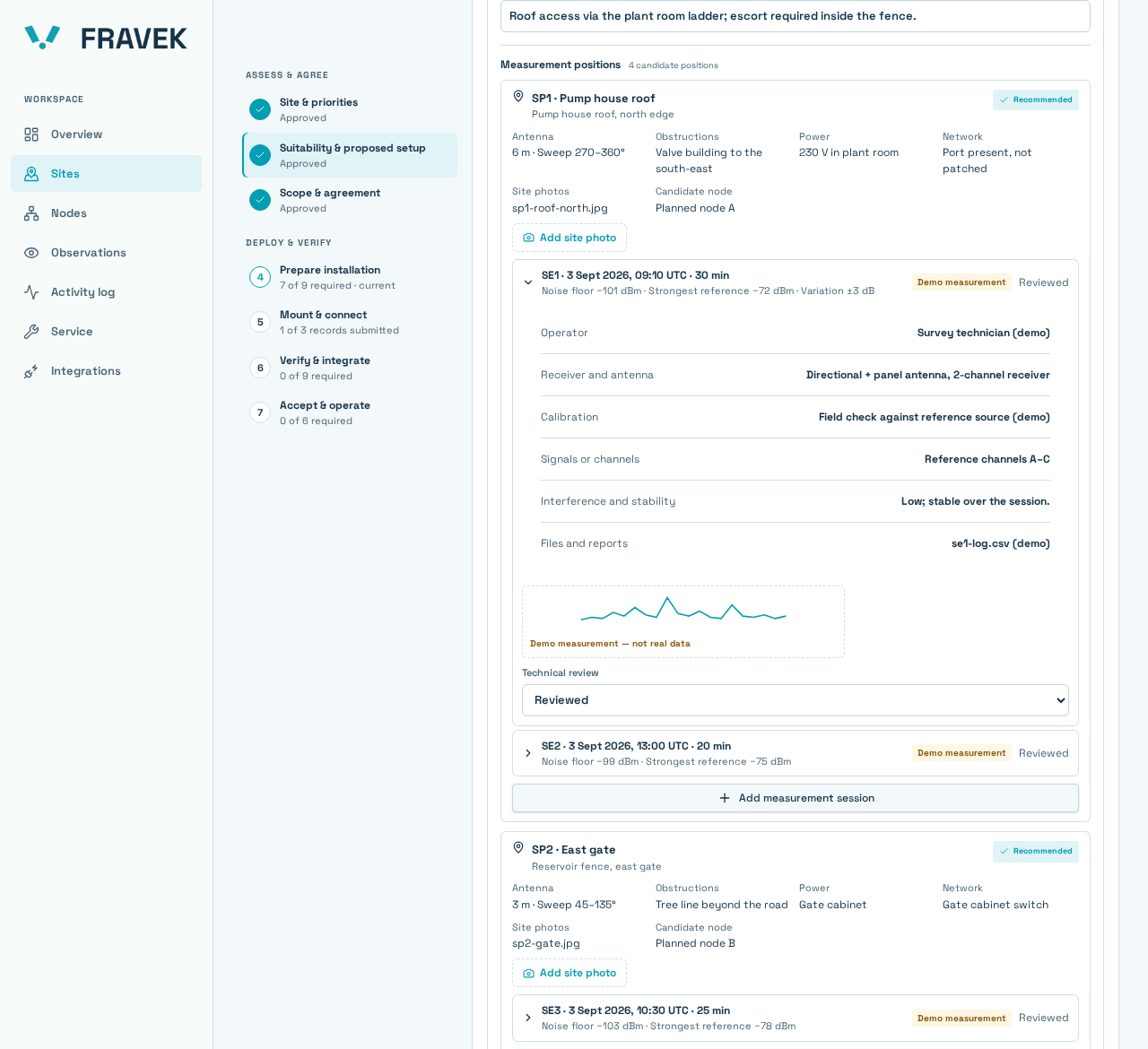Click step 4 circle for Prepare installation
1148x1049 pixels.
[260, 277]
